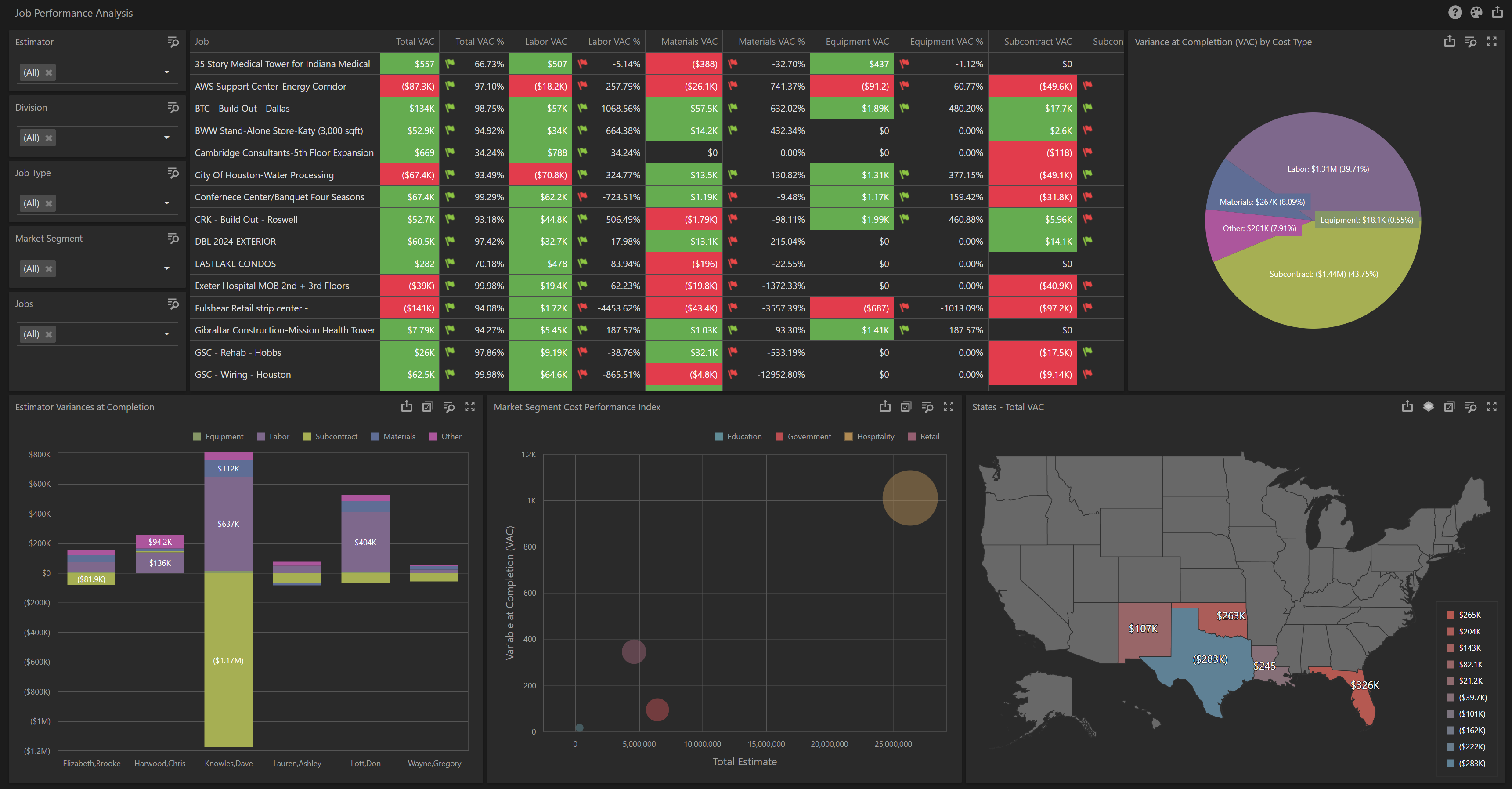Maximize the States - Total VAC map
Screen dimensions: 1512x789
tap(1491, 406)
